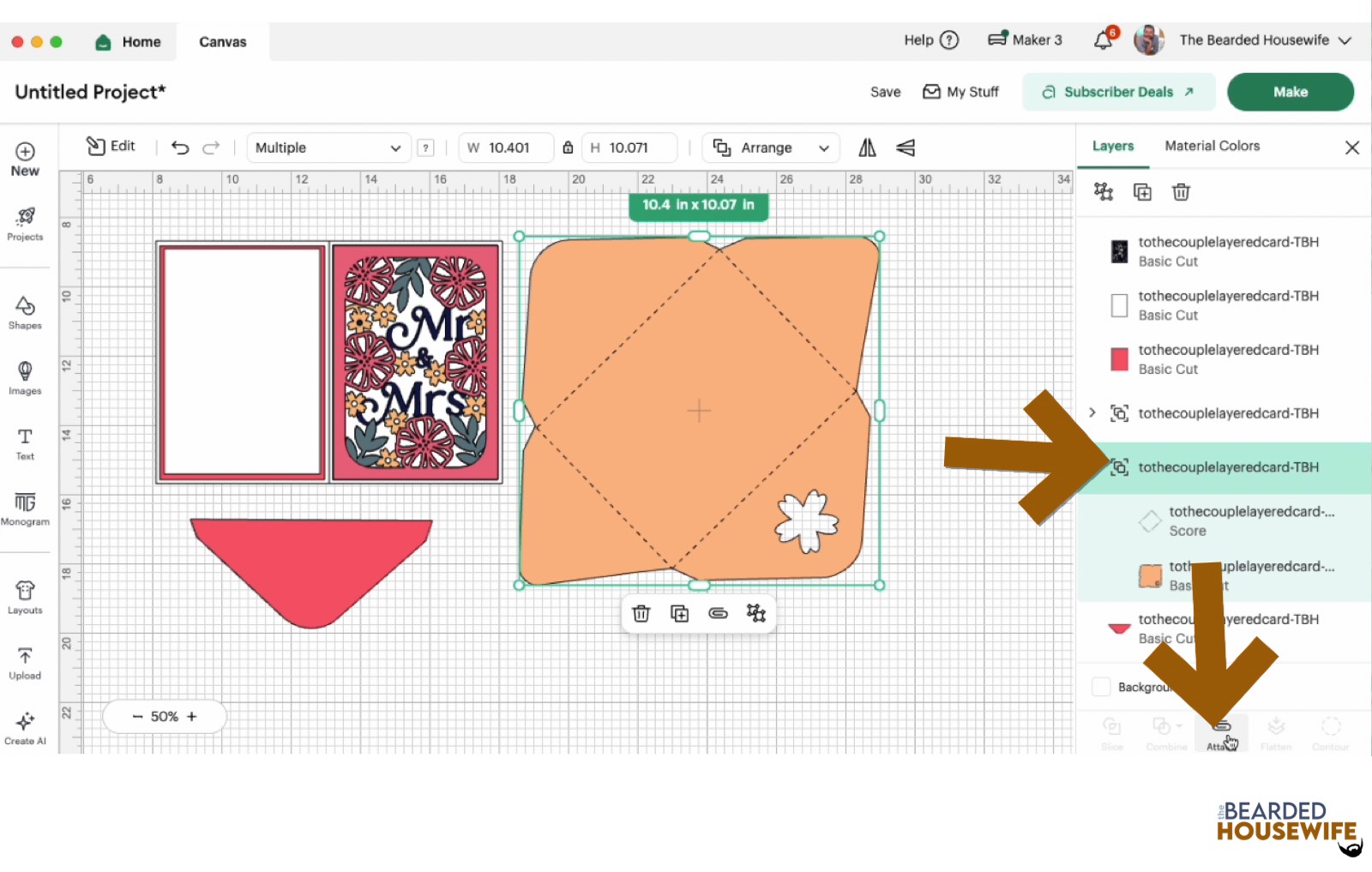This screenshot has width=1372, height=872.
Task: Delete selection via trash icon below envelope
Action: point(641,613)
